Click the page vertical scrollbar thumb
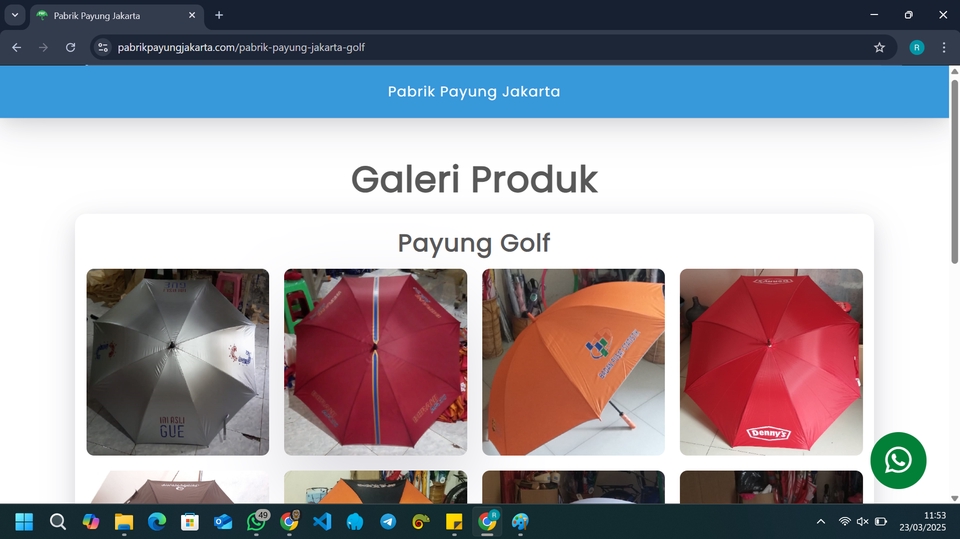This screenshot has height=539, width=960. click(954, 172)
